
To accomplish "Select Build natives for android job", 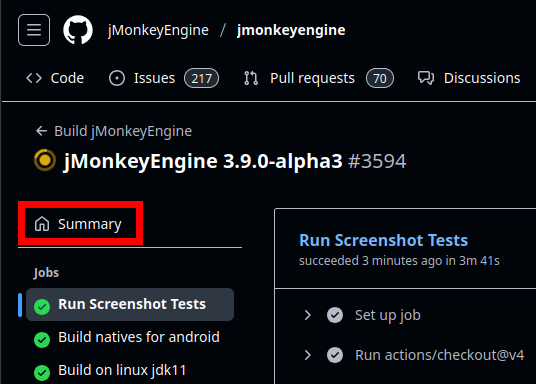I will point(130,337).
